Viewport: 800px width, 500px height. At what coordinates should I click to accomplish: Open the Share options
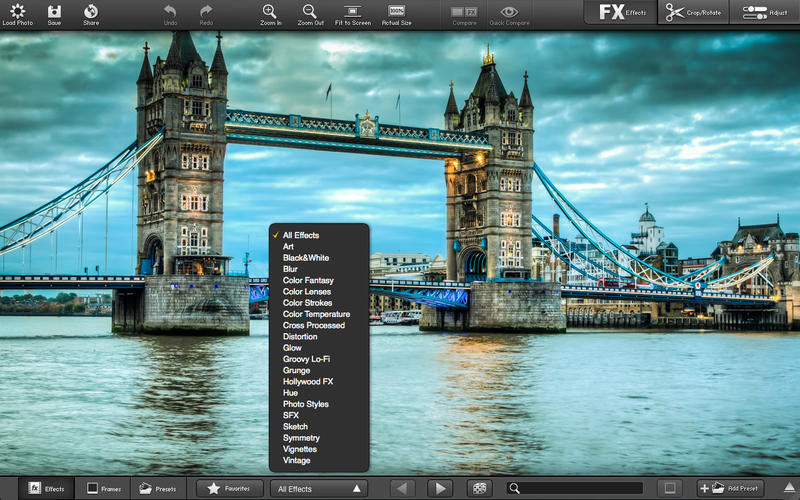91,11
